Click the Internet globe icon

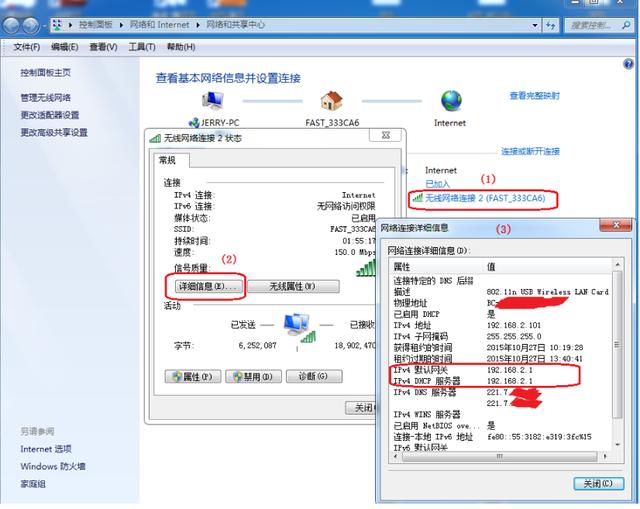click(x=451, y=100)
